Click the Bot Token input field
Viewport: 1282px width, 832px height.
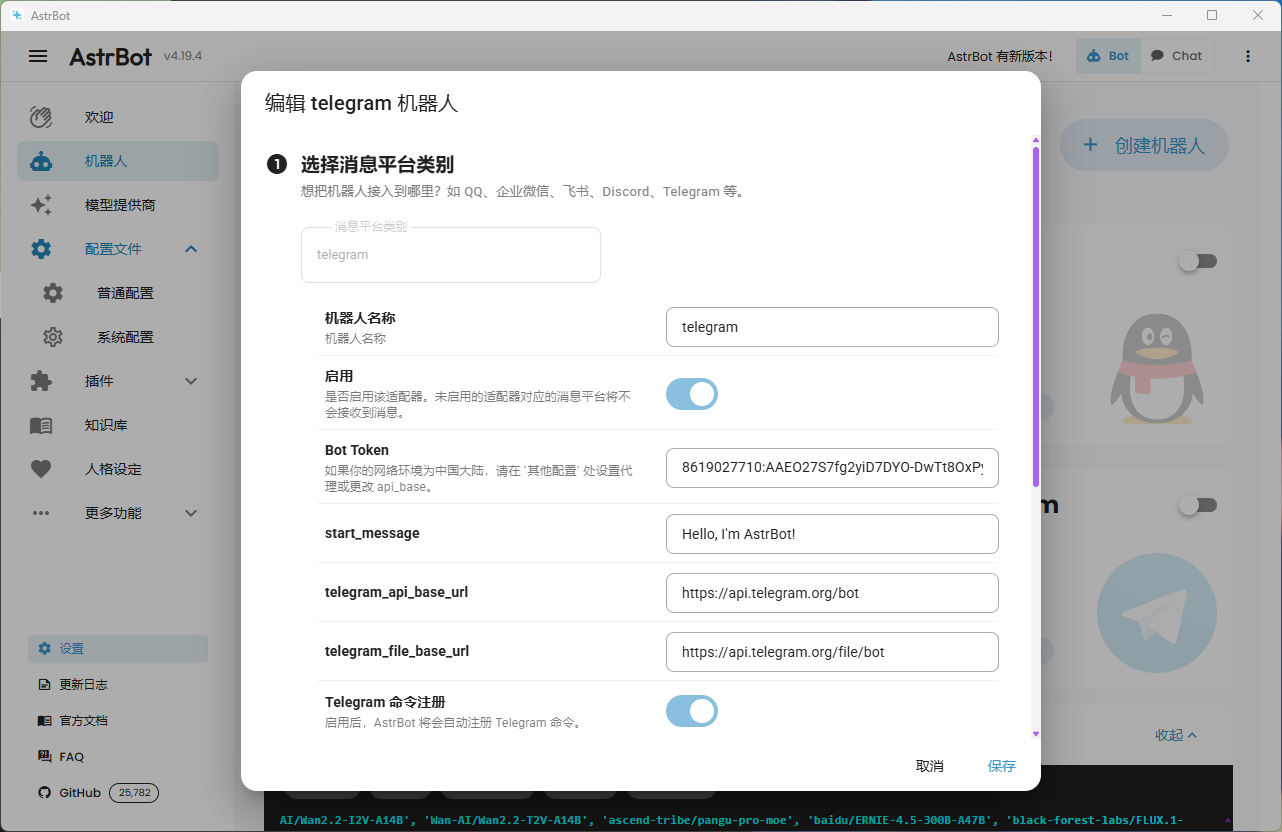coord(832,468)
